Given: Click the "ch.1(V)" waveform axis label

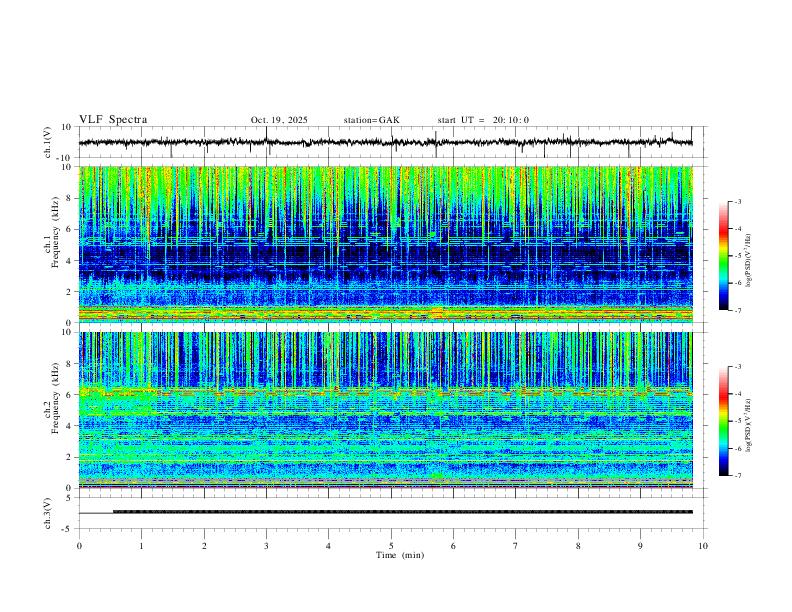Looking at the screenshot, I should pos(47,142).
